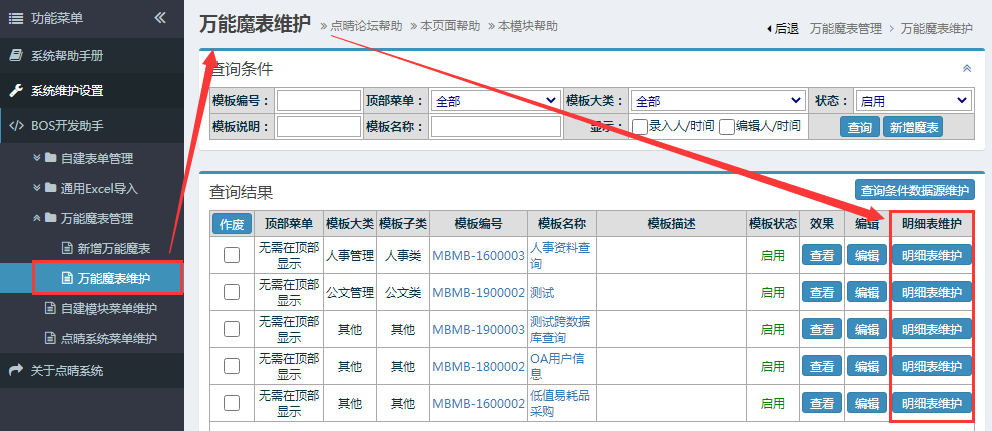
Task: Collapse sidebar with double chevron icon
Action: [160, 18]
